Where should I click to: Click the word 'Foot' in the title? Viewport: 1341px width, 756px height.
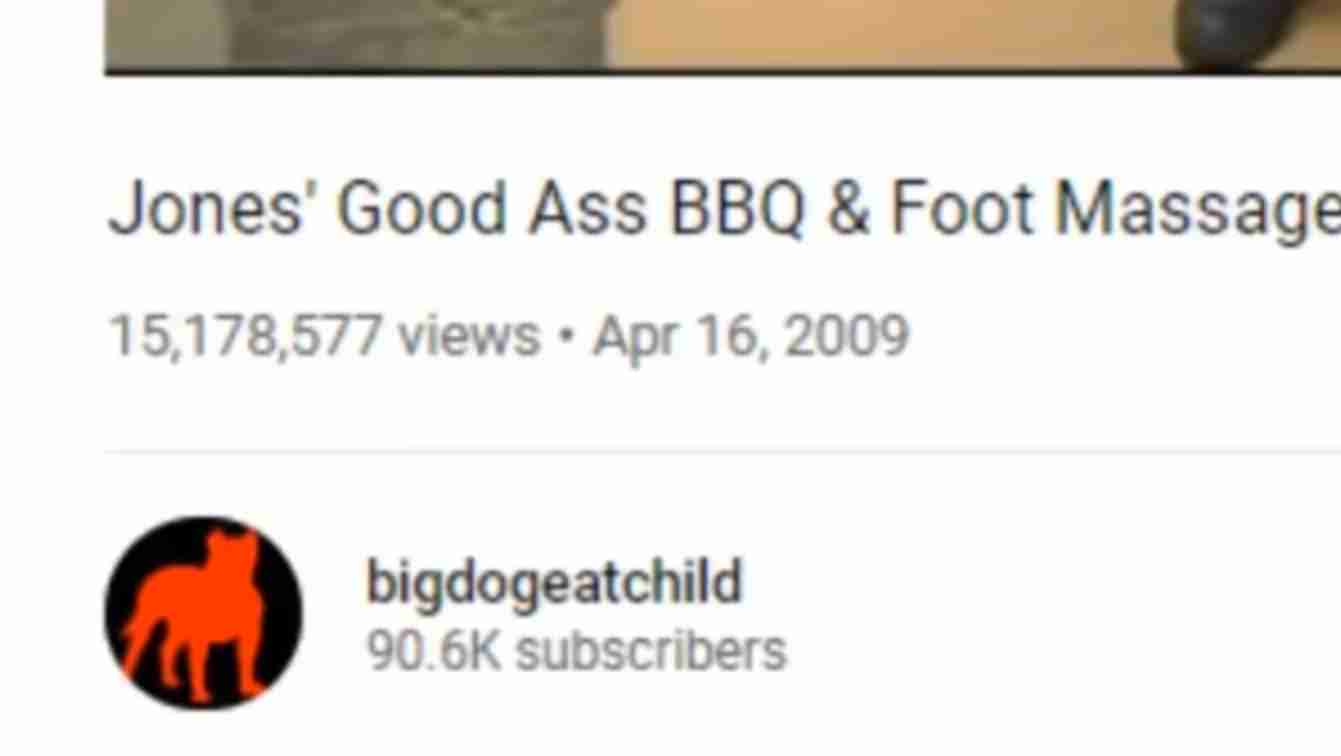[962, 210]
